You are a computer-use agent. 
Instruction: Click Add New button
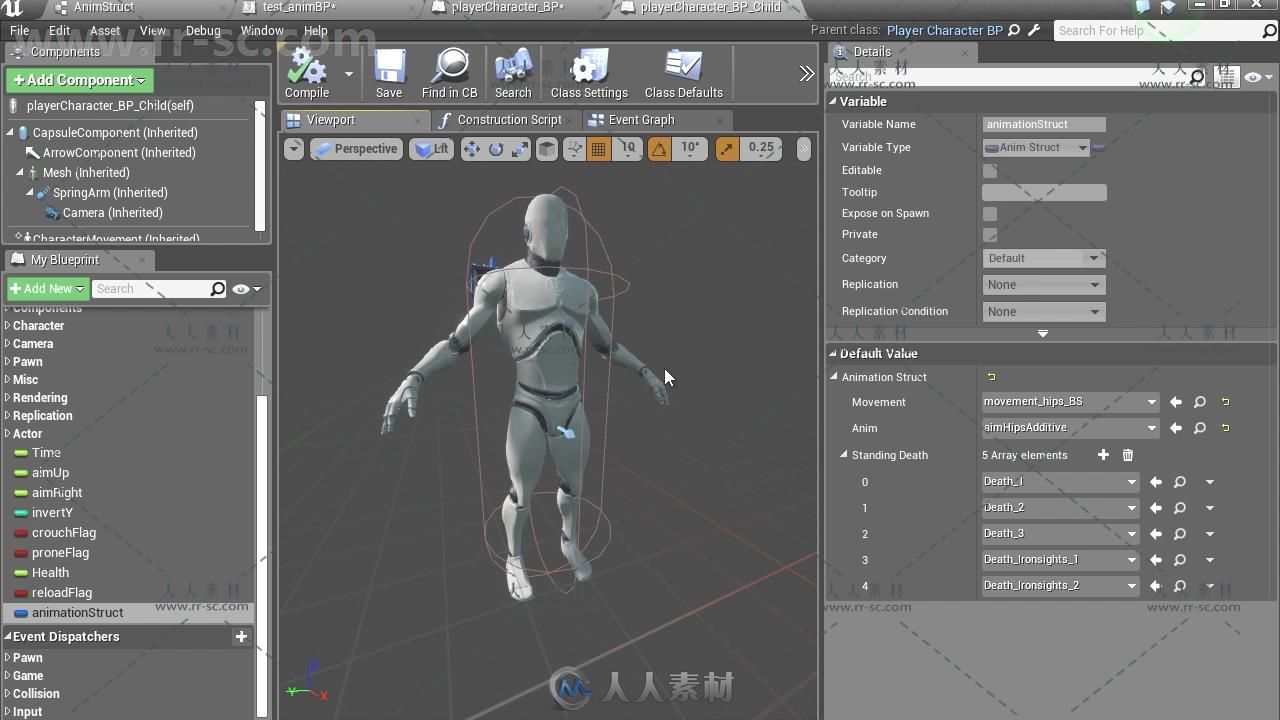pos(47,289)
